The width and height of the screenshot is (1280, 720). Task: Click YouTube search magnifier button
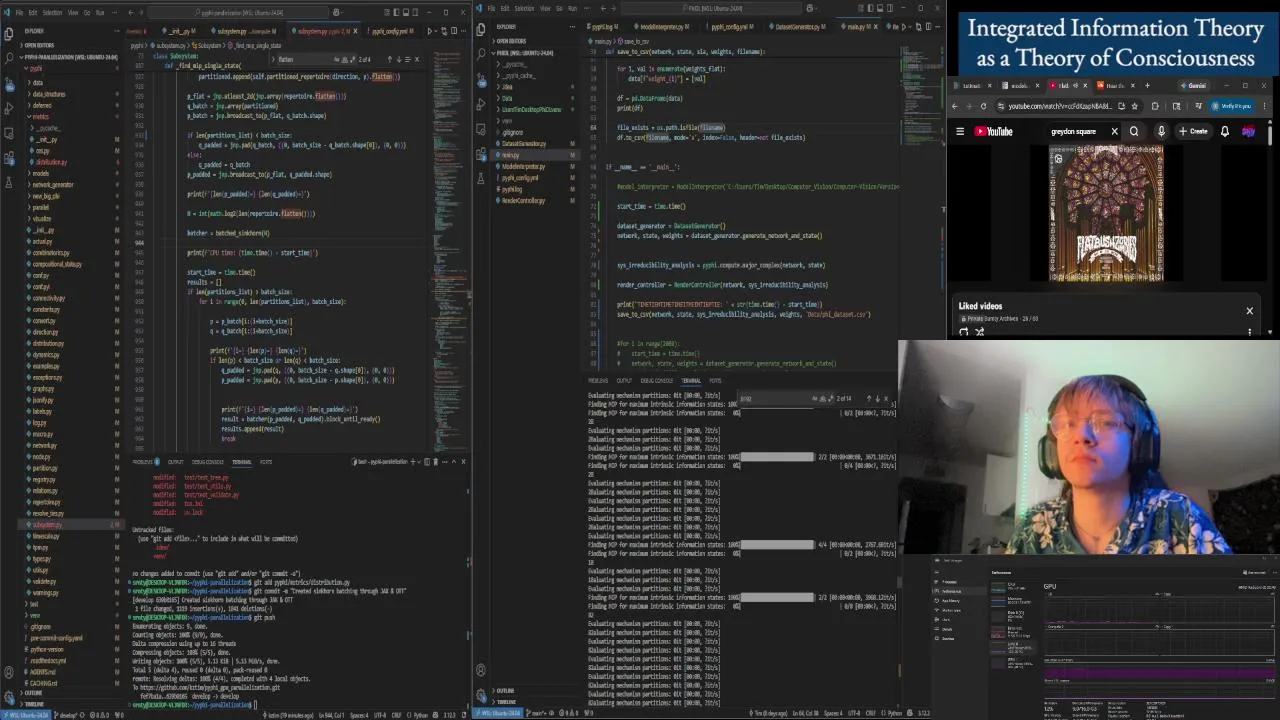click(1134, 131)
